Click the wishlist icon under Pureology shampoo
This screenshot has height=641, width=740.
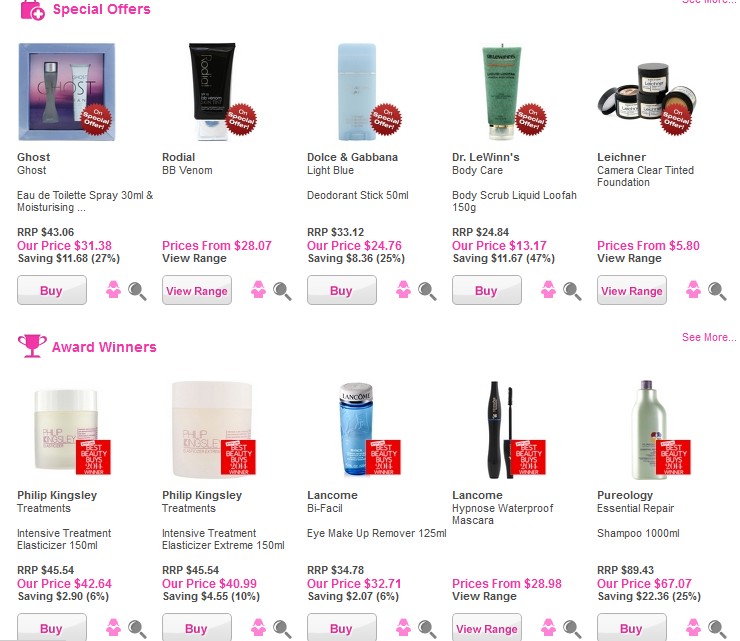(693, 628)
